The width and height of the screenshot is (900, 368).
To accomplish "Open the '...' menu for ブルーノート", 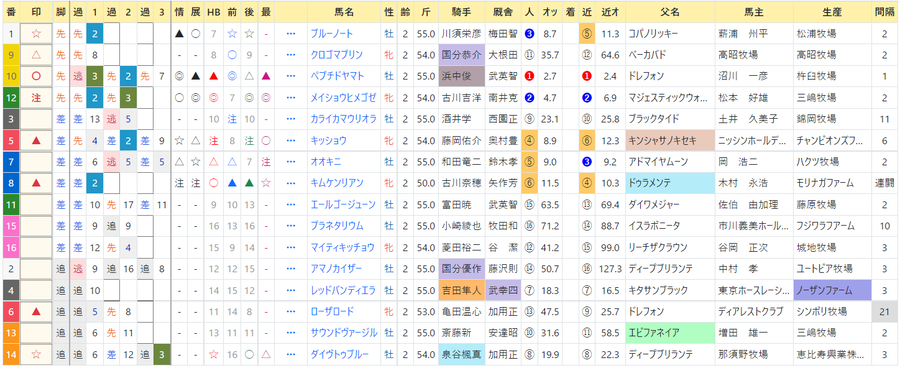I will 290,34.
